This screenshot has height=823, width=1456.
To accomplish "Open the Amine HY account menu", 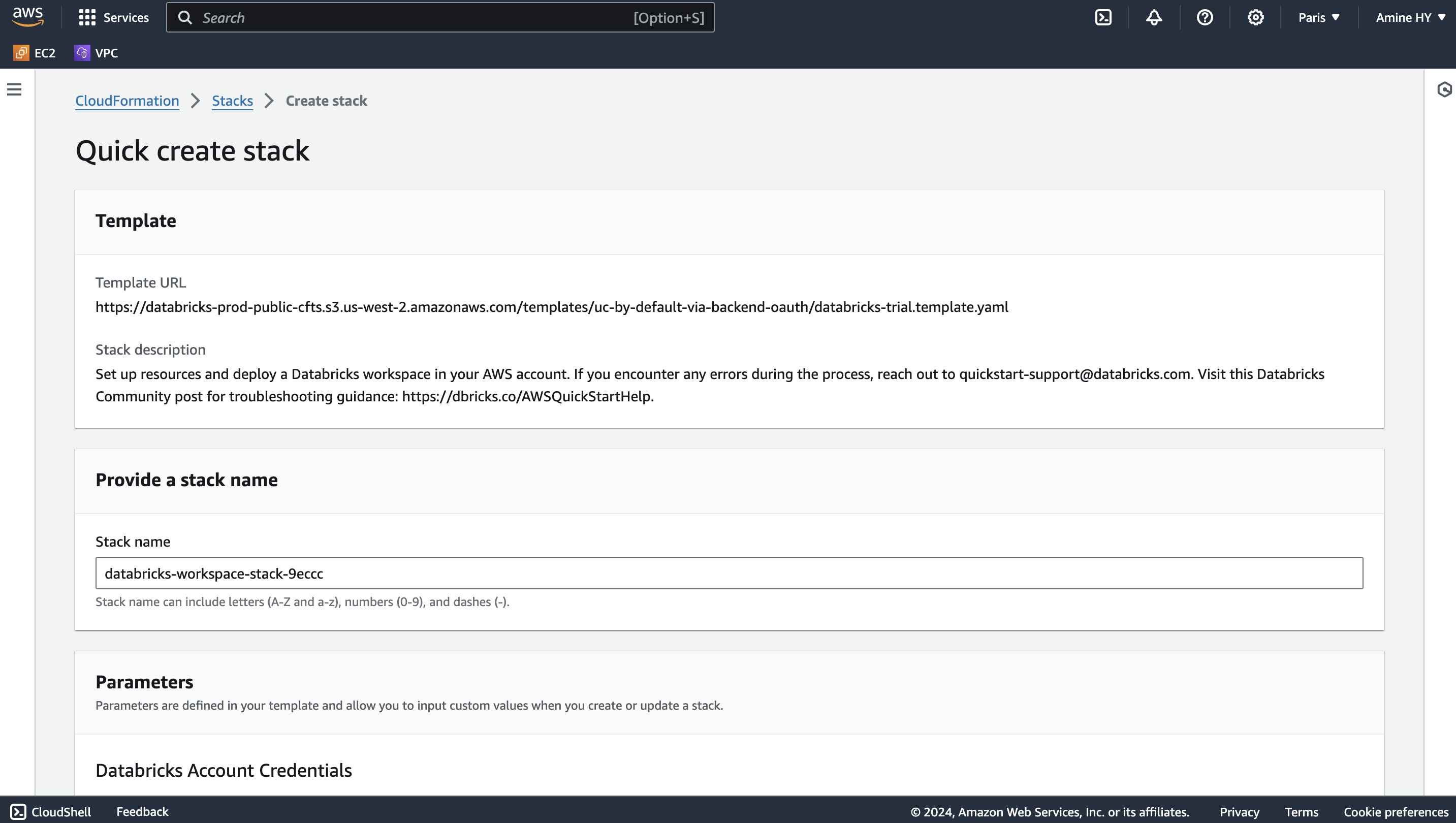I will [1410, 17].
